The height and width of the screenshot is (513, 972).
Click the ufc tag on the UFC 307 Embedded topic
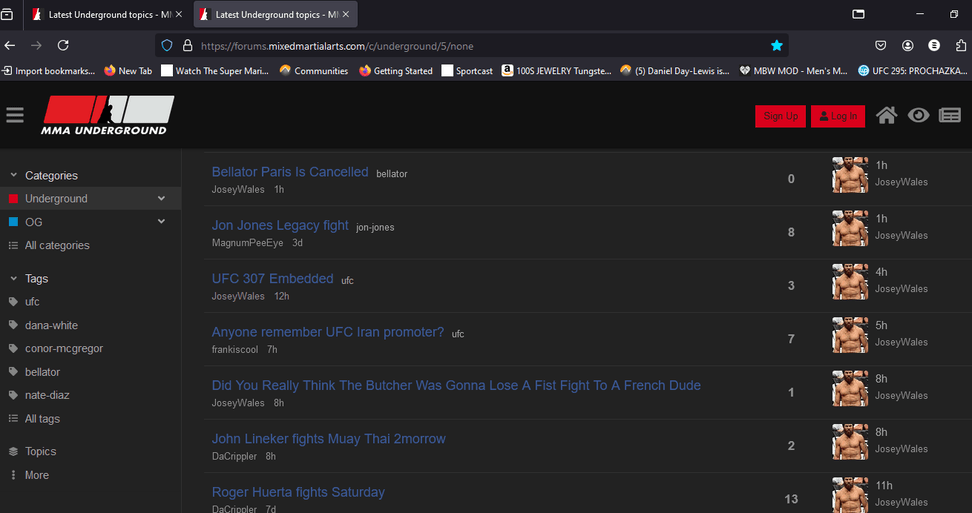pos(347,281)
